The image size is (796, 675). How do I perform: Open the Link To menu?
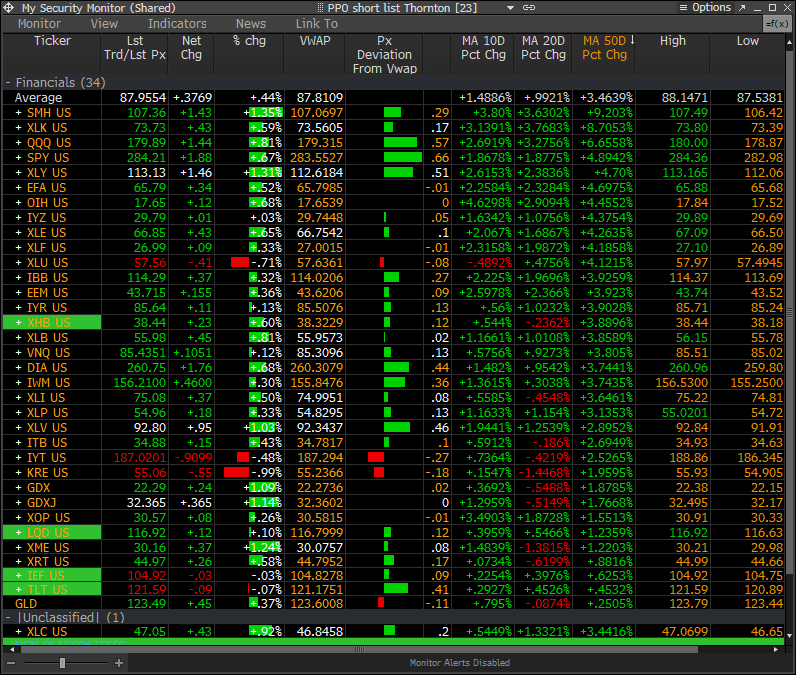(x=317, y=24)
